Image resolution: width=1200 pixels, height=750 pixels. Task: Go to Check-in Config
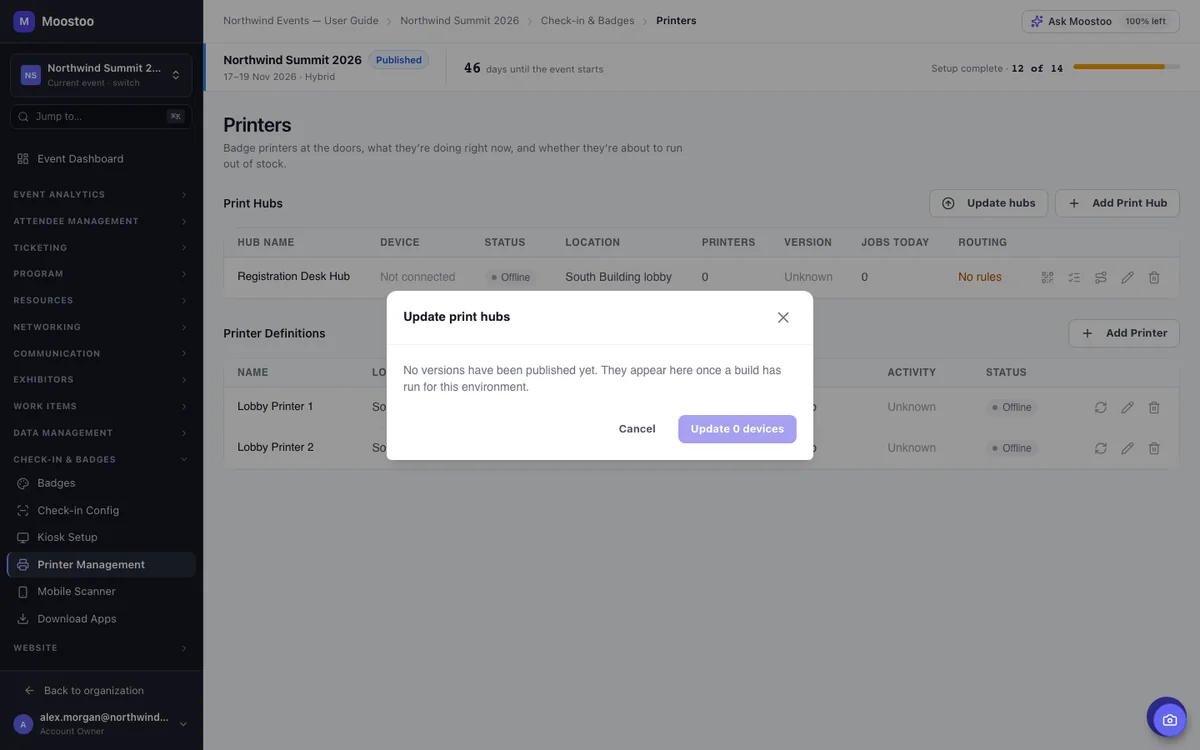point(101,510)
